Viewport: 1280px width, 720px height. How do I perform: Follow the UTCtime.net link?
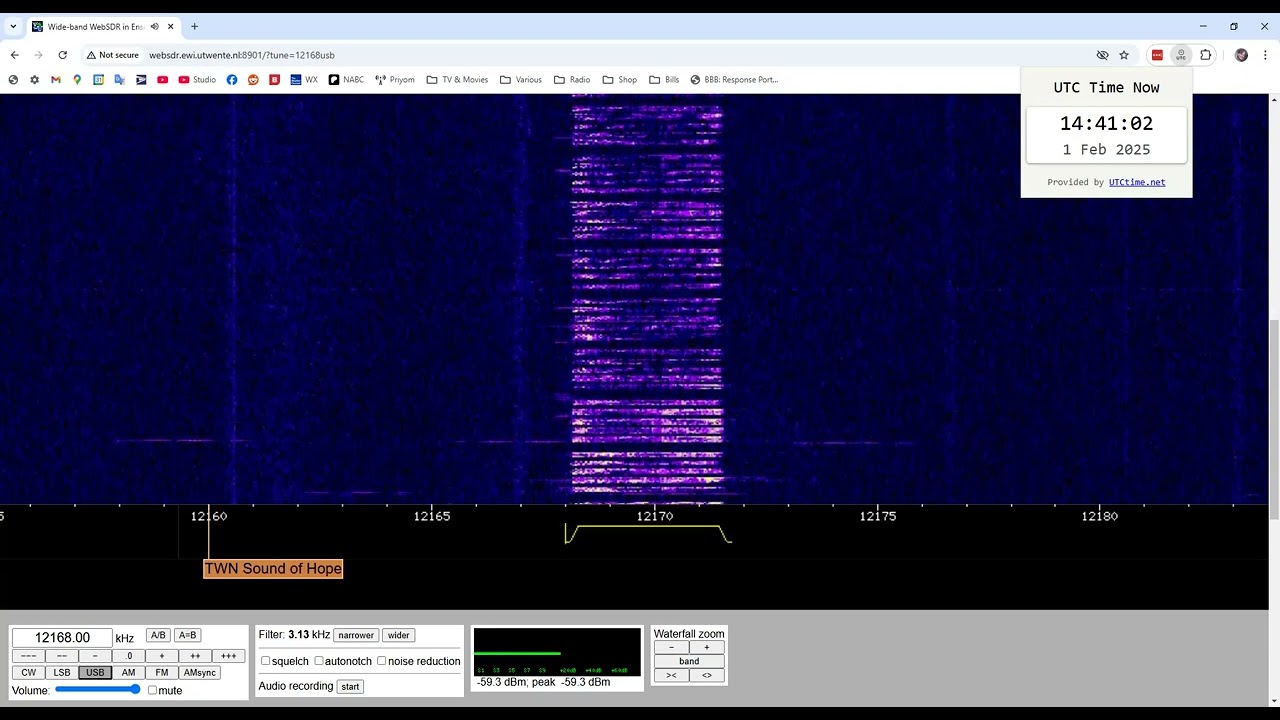pyautogui.click(x=1136, y=182)
